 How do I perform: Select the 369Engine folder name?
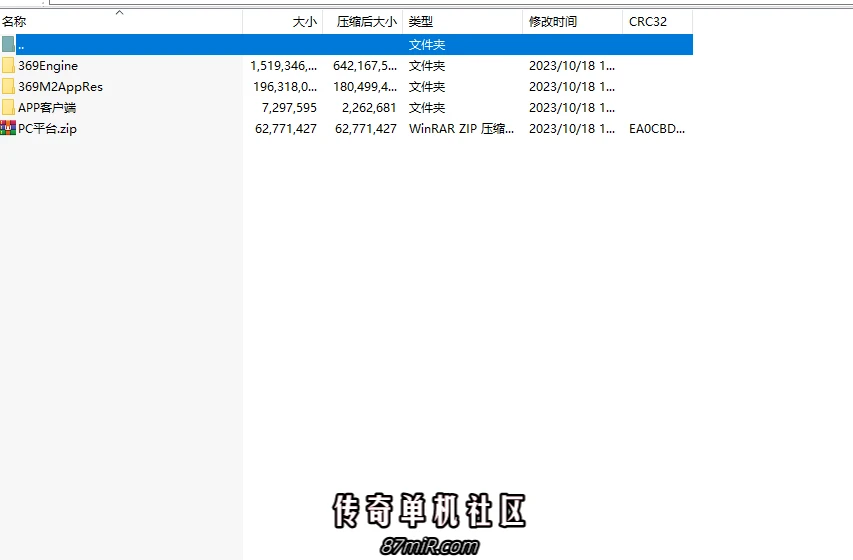(48, 66)
